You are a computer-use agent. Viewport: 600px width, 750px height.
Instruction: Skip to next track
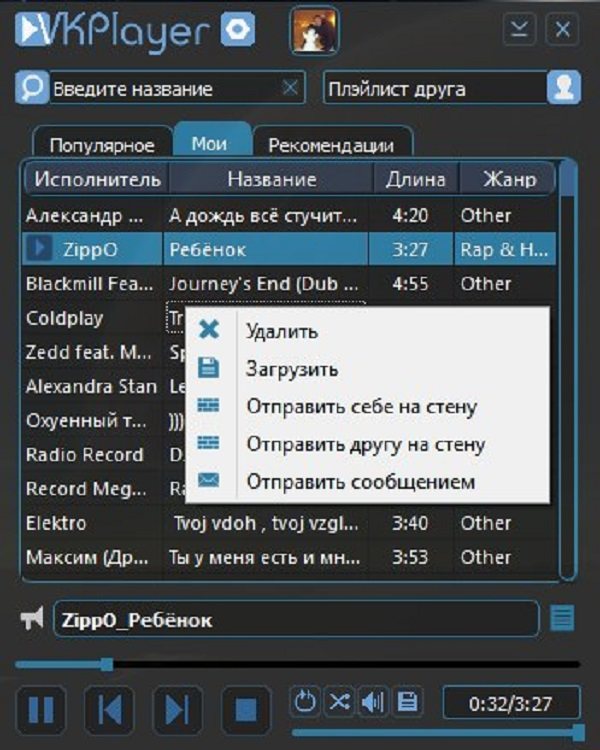point(177,710)
